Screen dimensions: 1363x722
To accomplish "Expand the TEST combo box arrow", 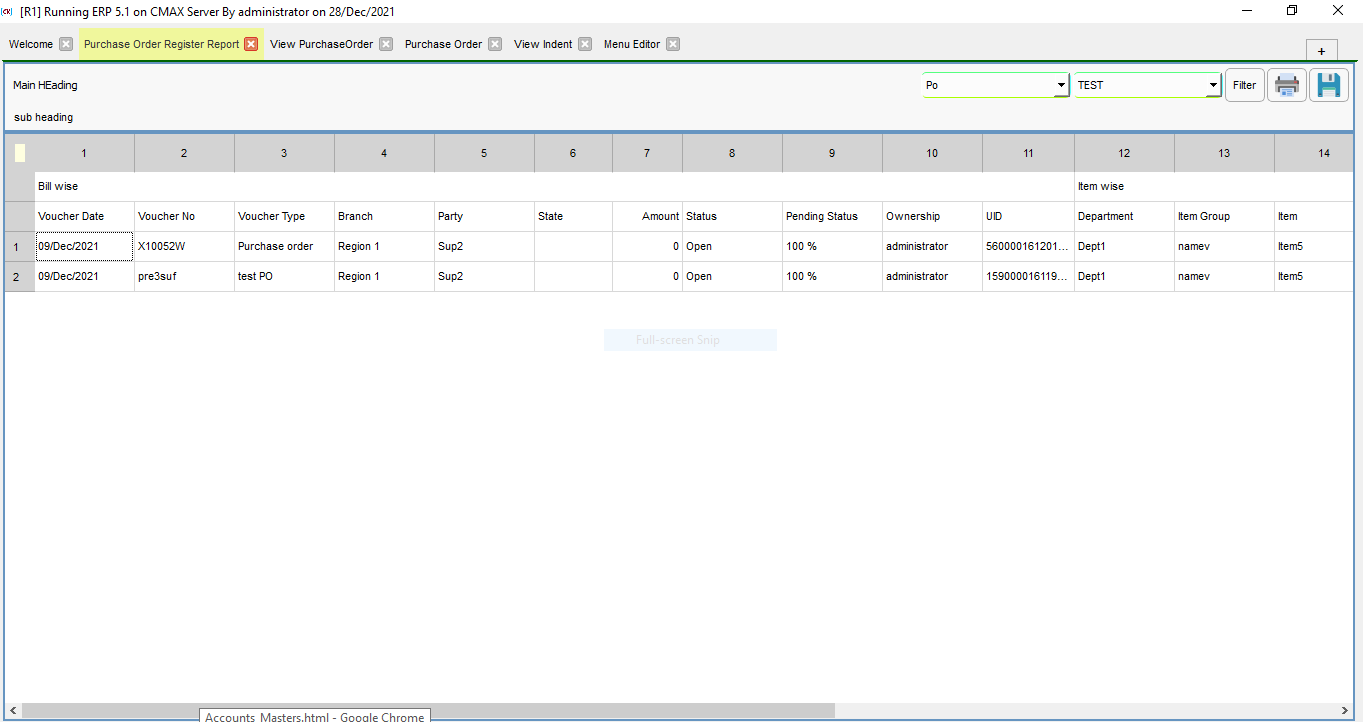I will point(1212,85).
